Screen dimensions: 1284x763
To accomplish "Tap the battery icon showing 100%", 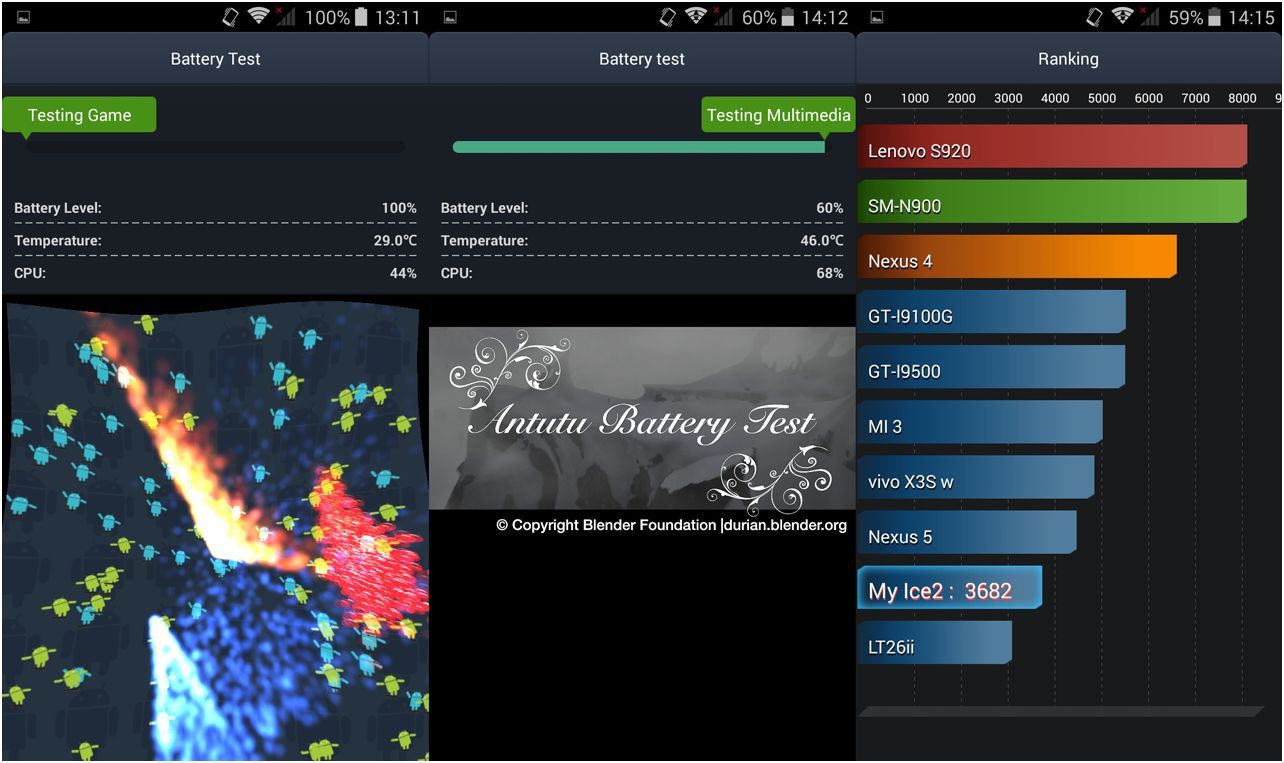I will coord(361,17).
